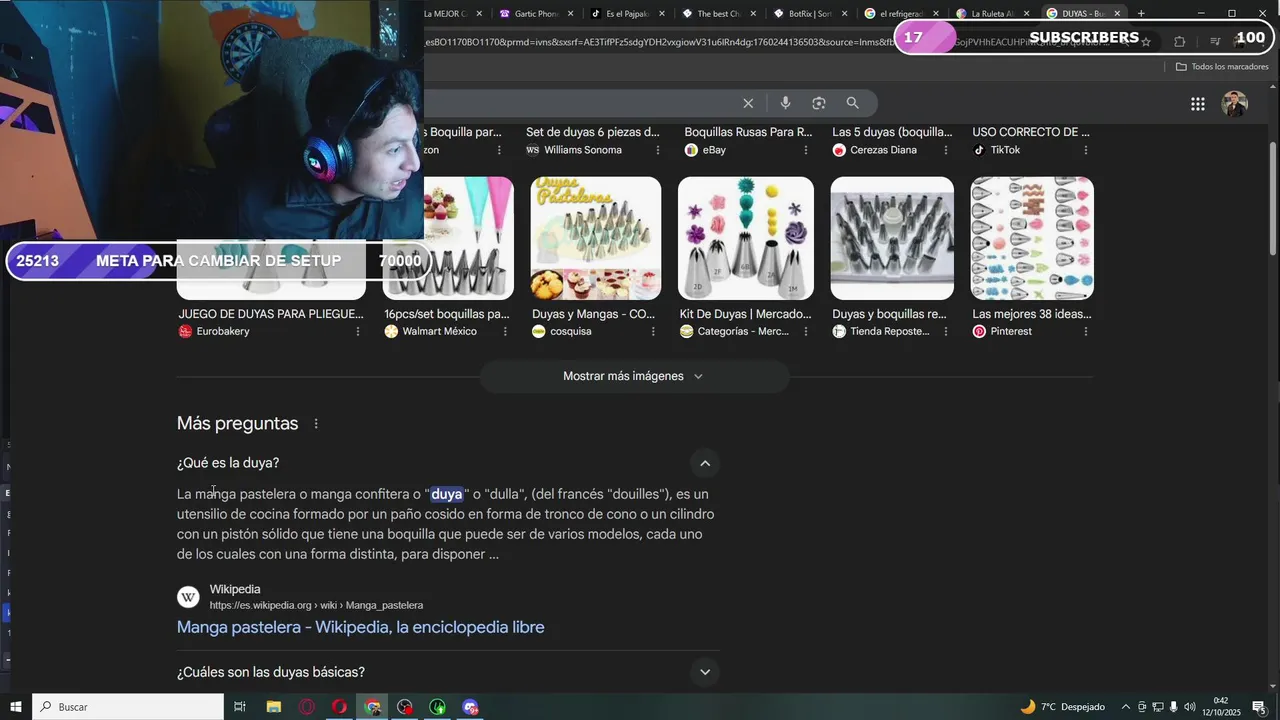1280x720 pixels.
Task: Open Opera GX from the taskbar
Action: coord(306,707)
